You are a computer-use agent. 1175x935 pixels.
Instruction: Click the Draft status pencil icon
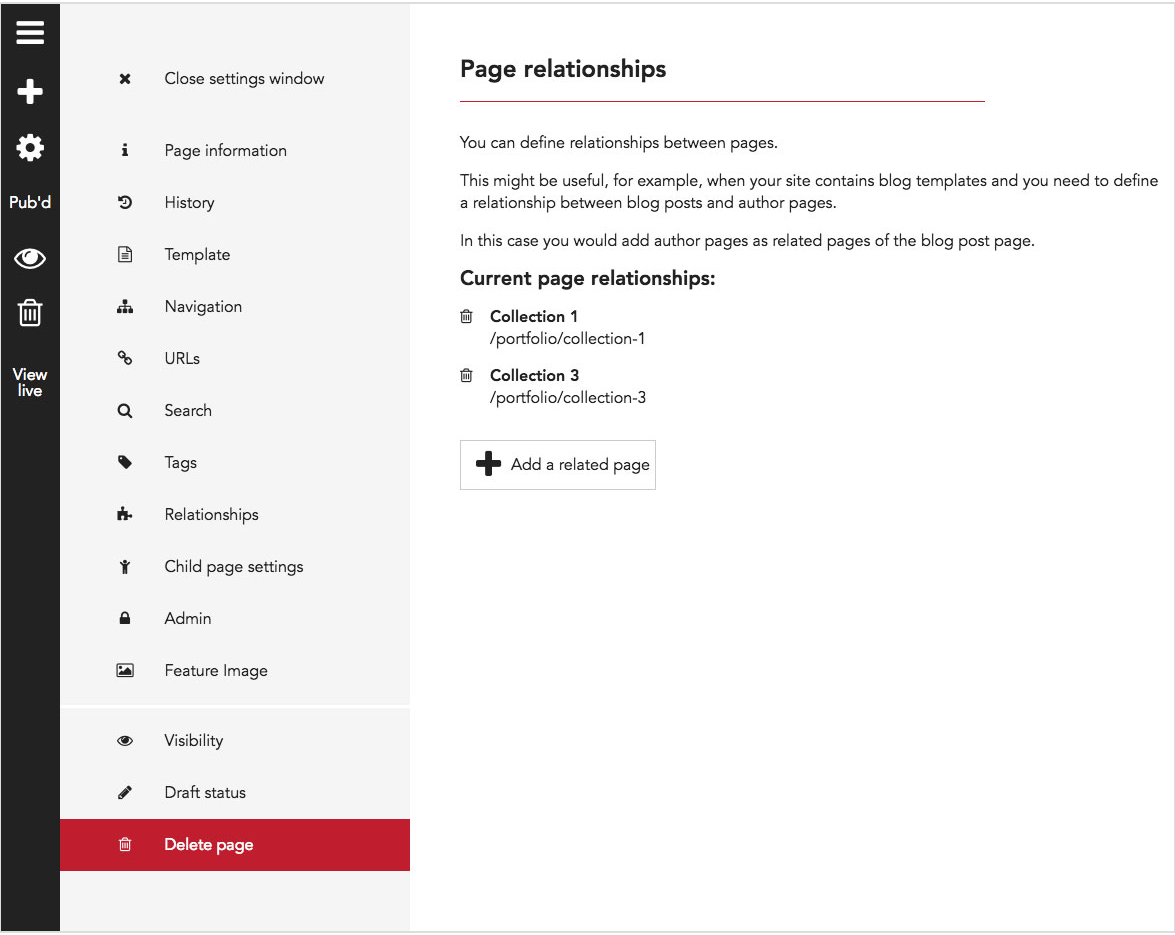tap(125, 793)
